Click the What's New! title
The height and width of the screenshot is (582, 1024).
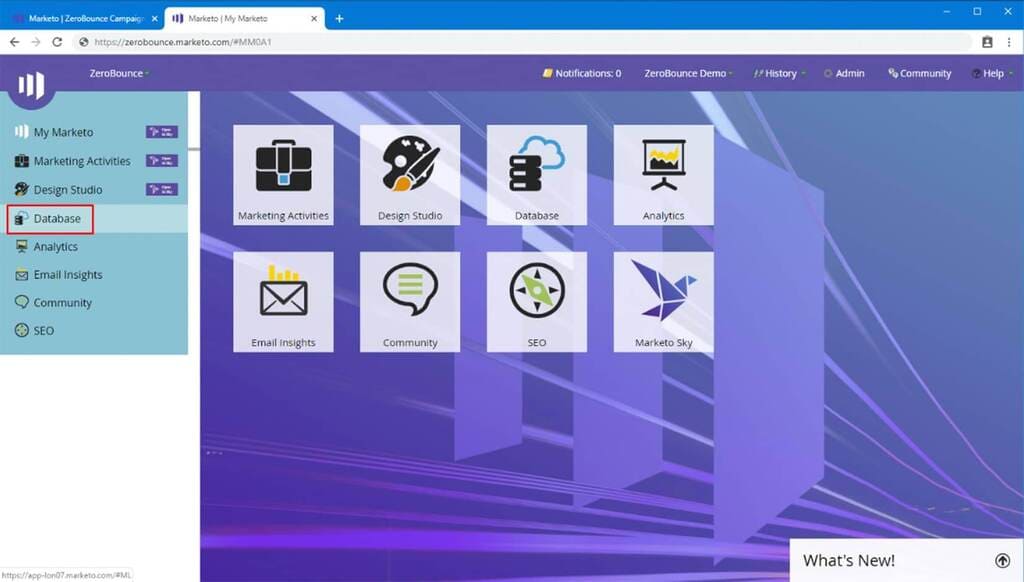[849, 560]
